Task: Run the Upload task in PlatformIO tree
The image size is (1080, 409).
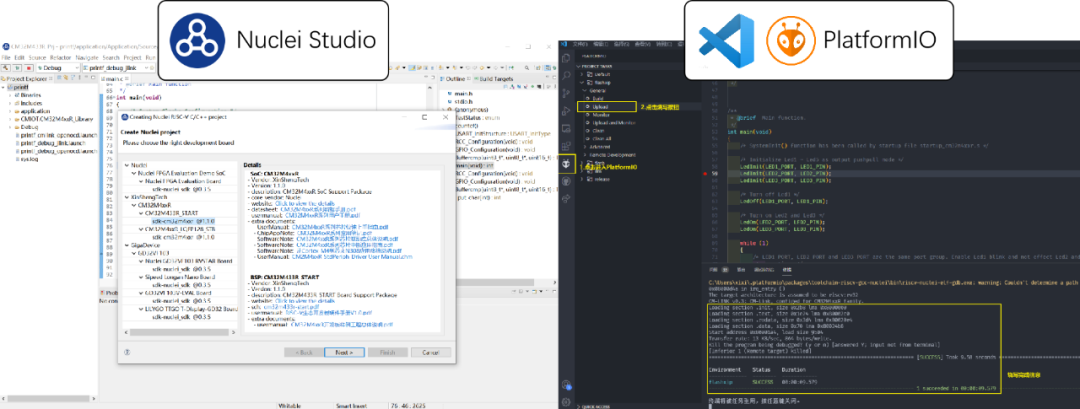Action: (599, 107)
